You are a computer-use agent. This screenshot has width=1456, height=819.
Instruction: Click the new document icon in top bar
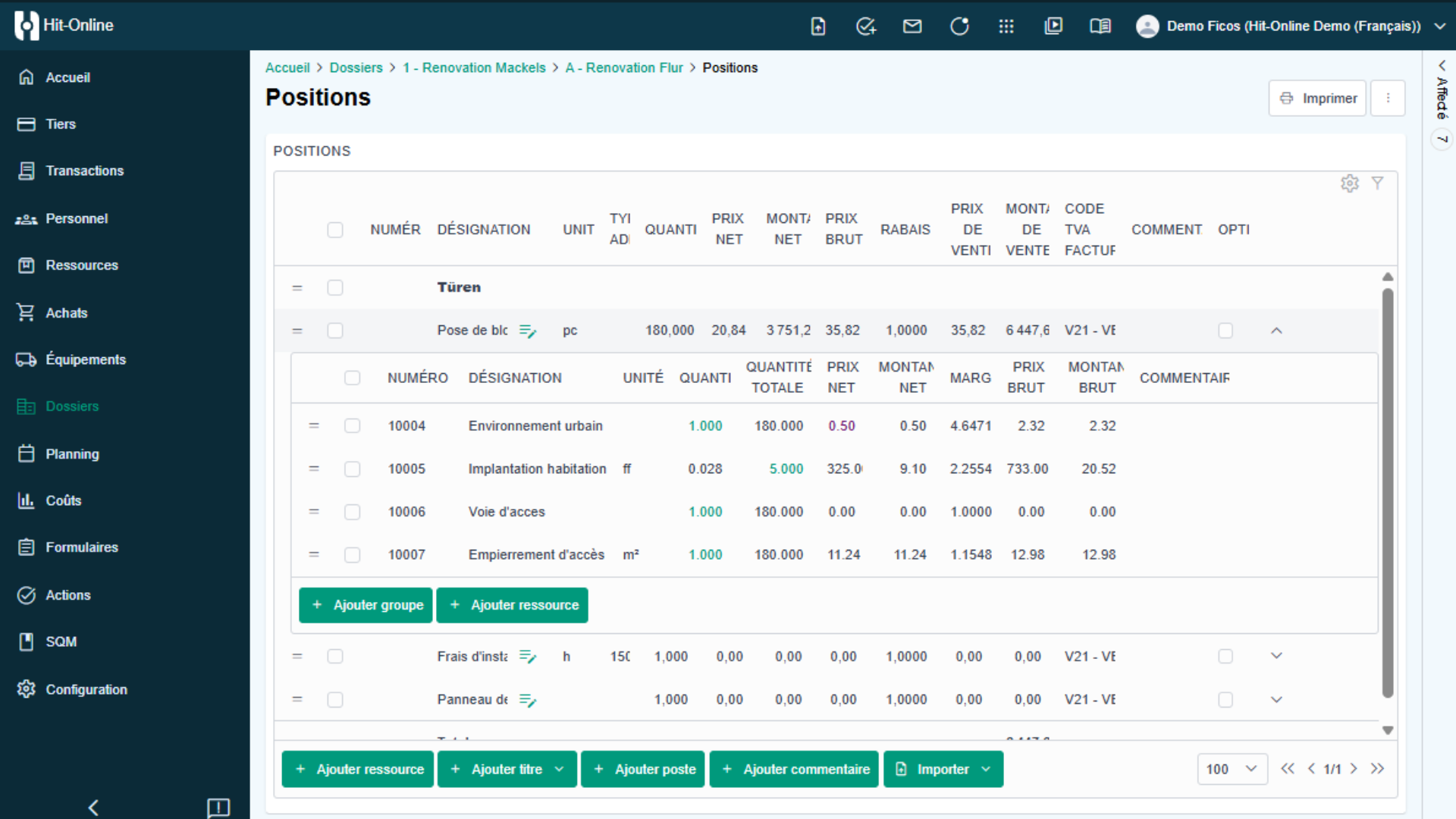pyautogui.click(x=818, y=27)
